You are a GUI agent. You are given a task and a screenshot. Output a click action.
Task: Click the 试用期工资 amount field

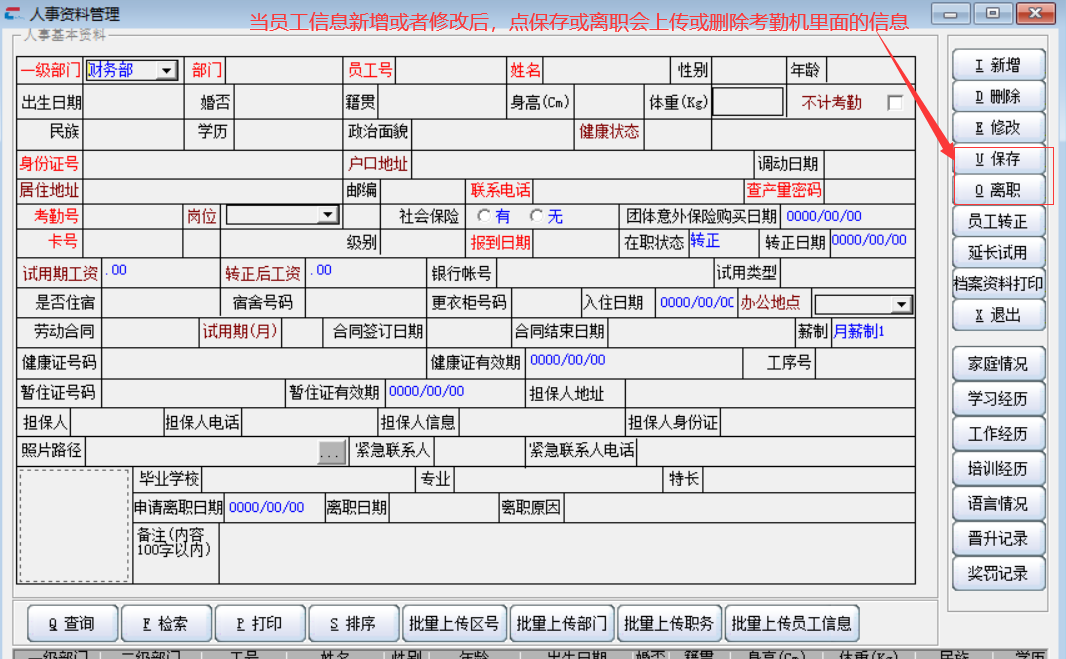[160, 273]
